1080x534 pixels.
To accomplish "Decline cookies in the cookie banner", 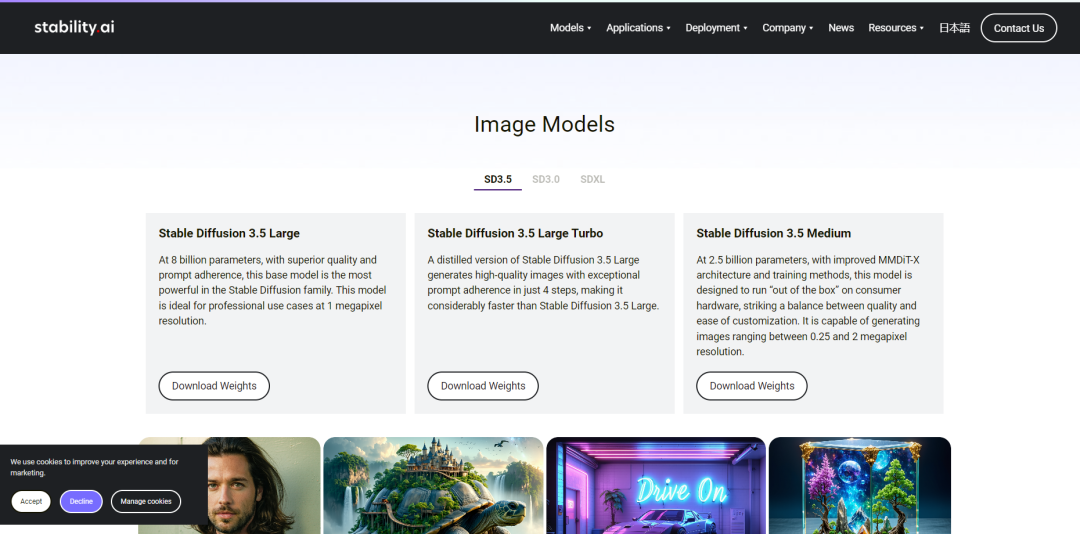I will pos(81,502).
